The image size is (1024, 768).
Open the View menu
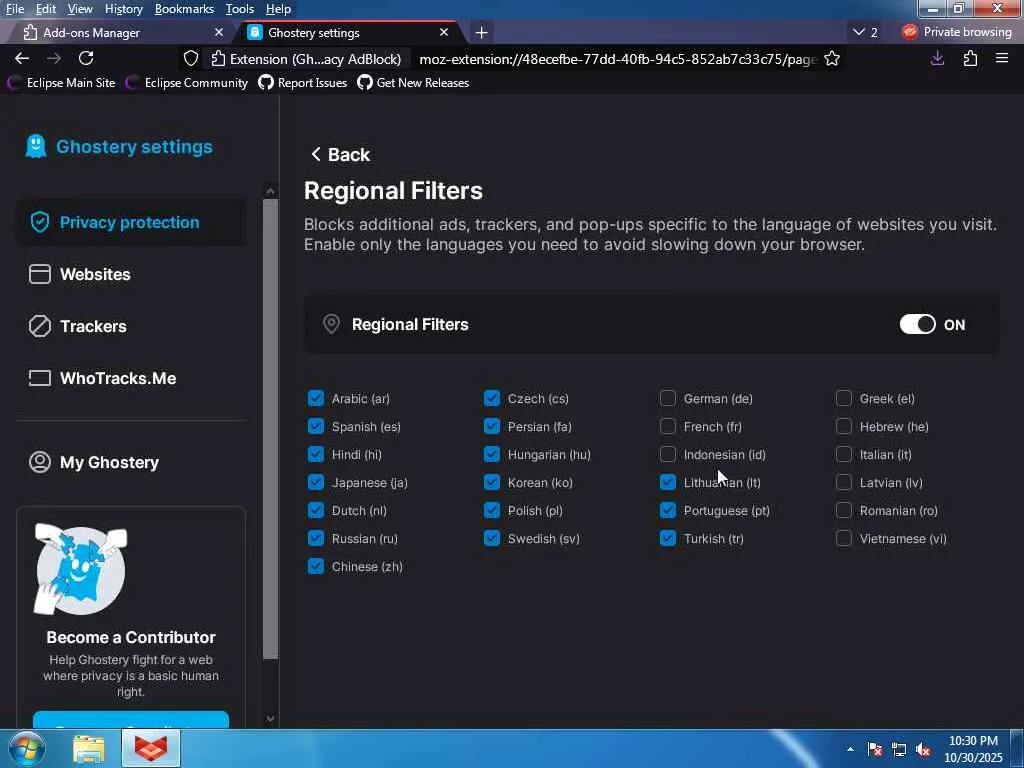coord(80,9)
